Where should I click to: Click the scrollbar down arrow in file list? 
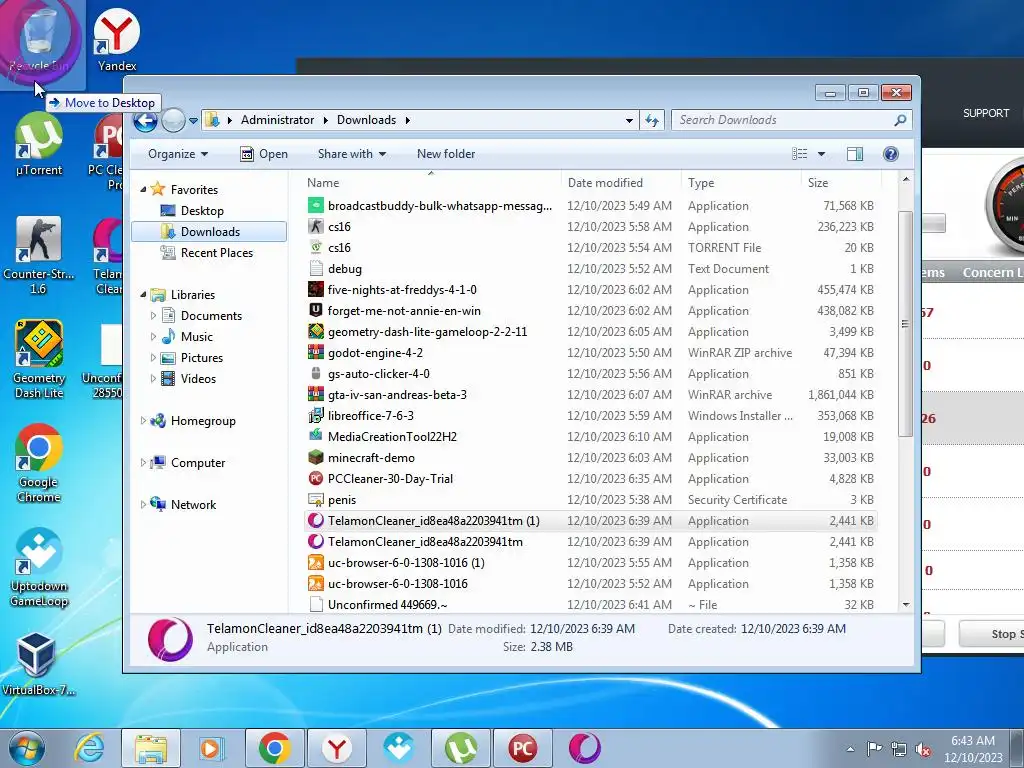coord(906,605)
